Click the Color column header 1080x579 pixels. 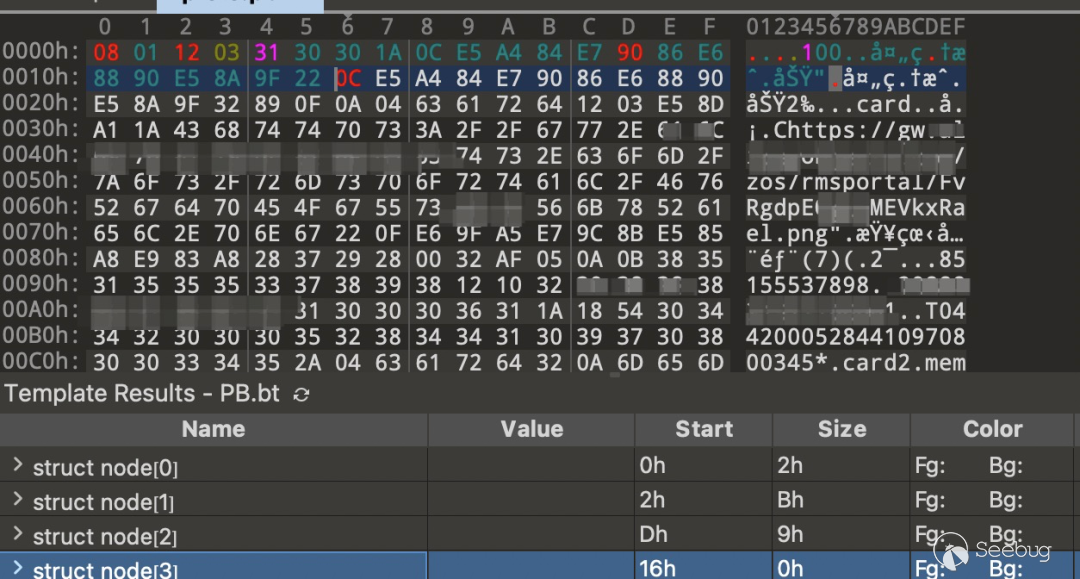[x=992, y=429]
